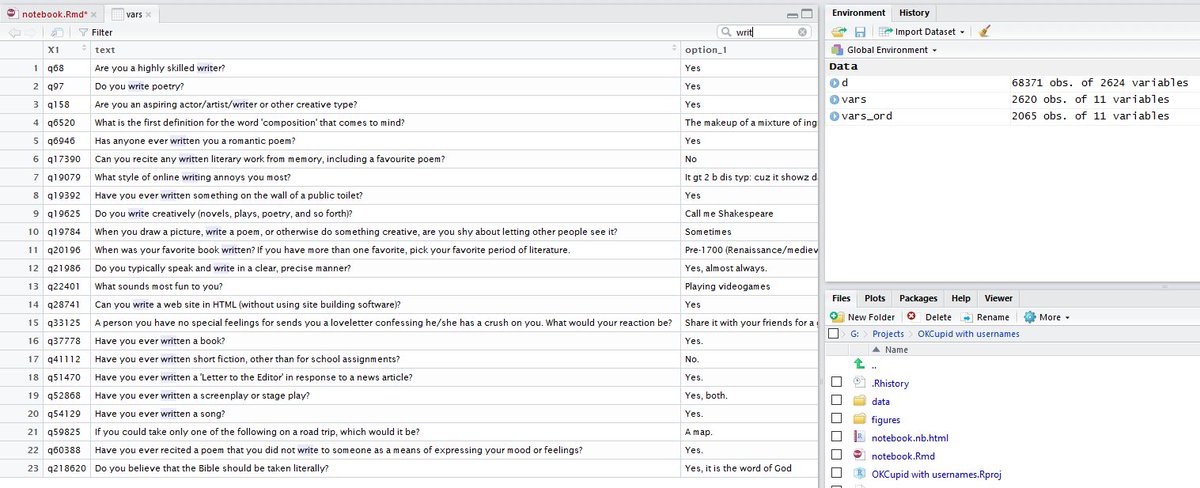The image size is (1200, 488).
Task: Go to G: in the breadcrumb path
Action: (x=854, y=333)
